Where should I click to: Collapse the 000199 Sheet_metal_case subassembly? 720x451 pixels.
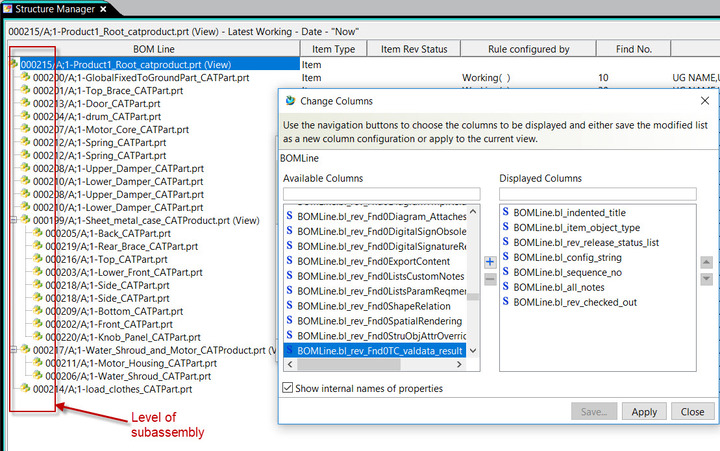[14, 220]
